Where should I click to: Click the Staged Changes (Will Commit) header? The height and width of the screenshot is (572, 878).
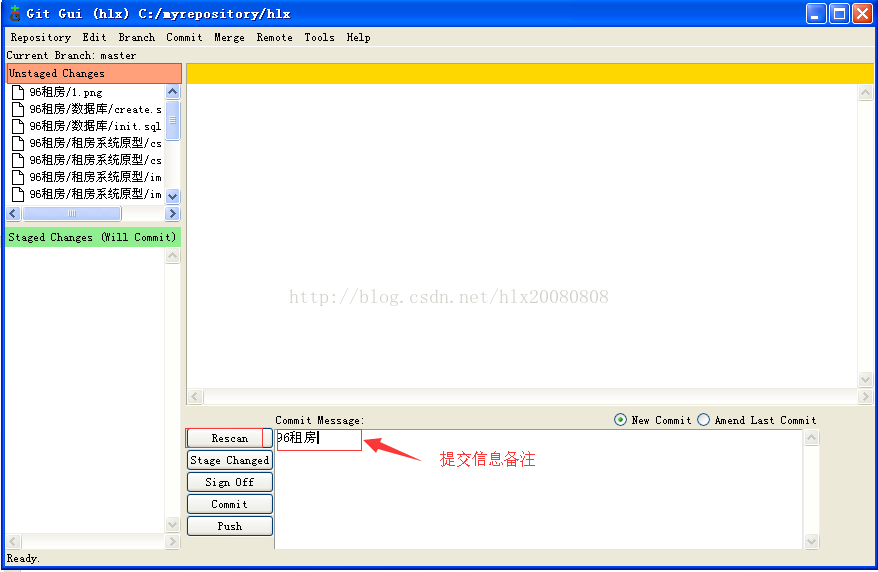tap(93, 237)
